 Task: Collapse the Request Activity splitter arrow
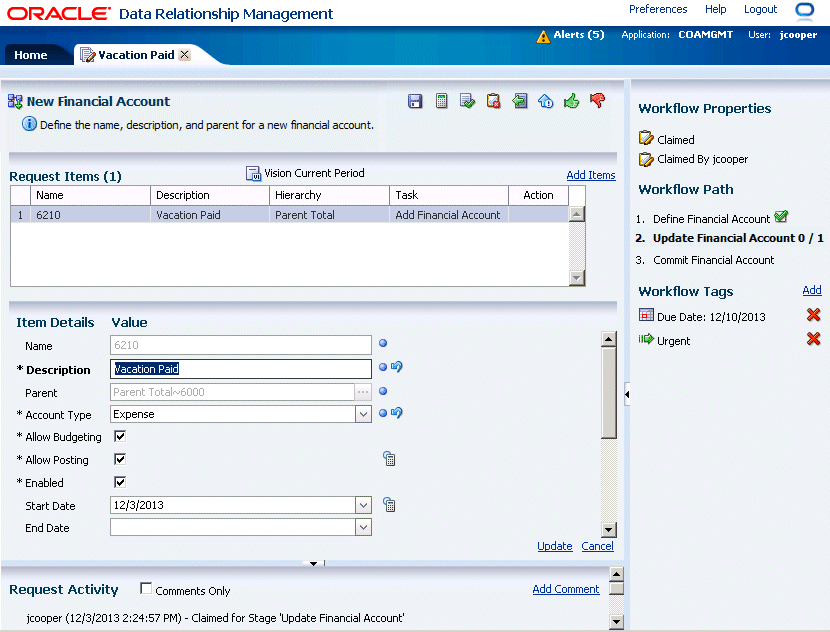[313, 564]
